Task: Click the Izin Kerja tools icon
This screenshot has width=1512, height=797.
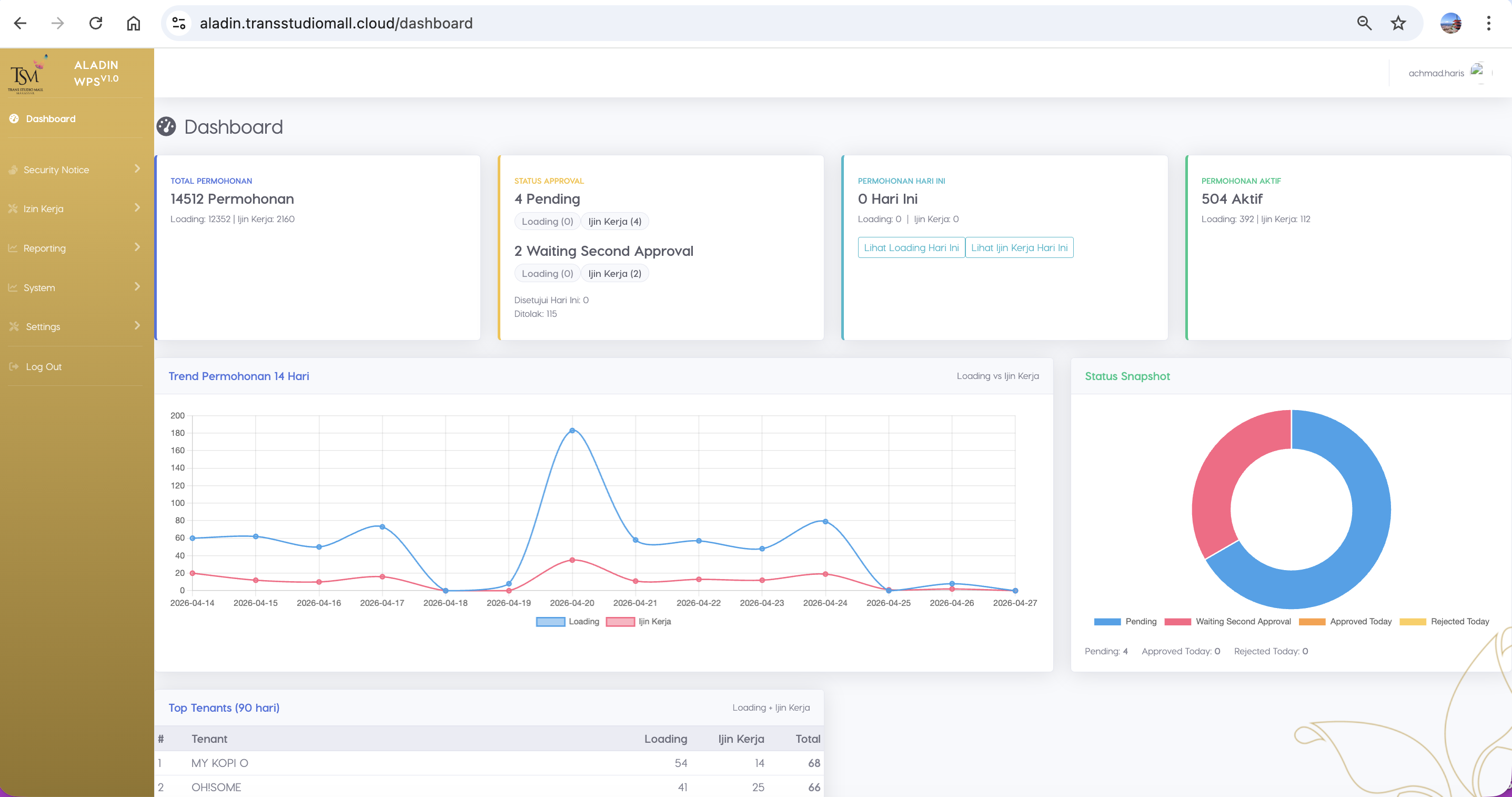Action: coord(13,208)
